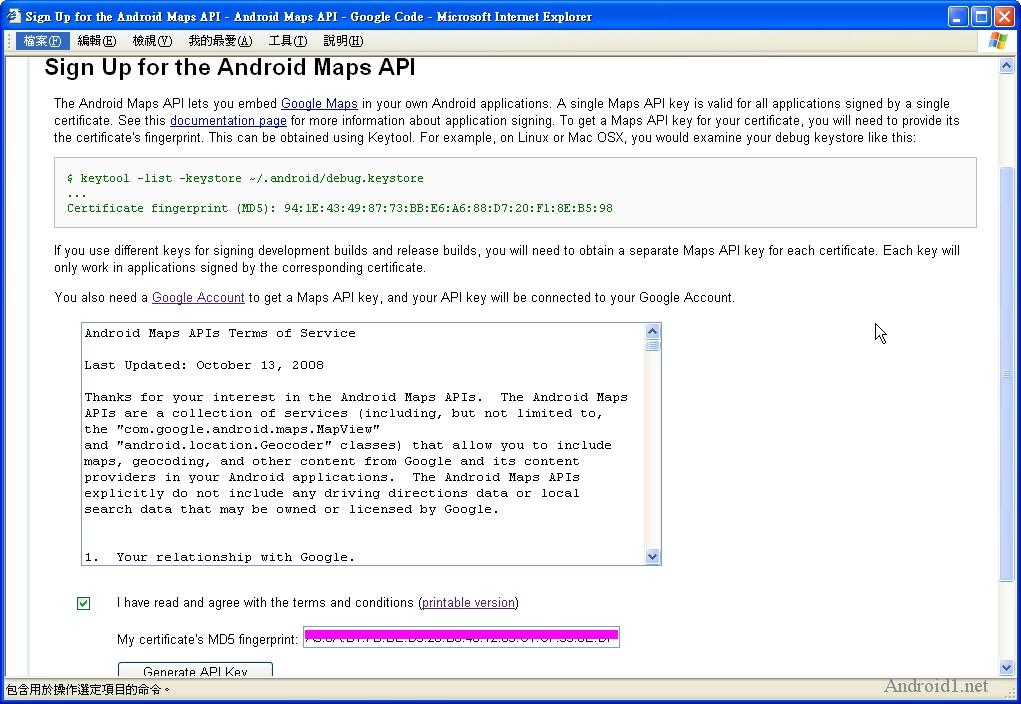Click the Google Maps link
The height and width of the screenshot is (704, 1021).
(319, 104)
